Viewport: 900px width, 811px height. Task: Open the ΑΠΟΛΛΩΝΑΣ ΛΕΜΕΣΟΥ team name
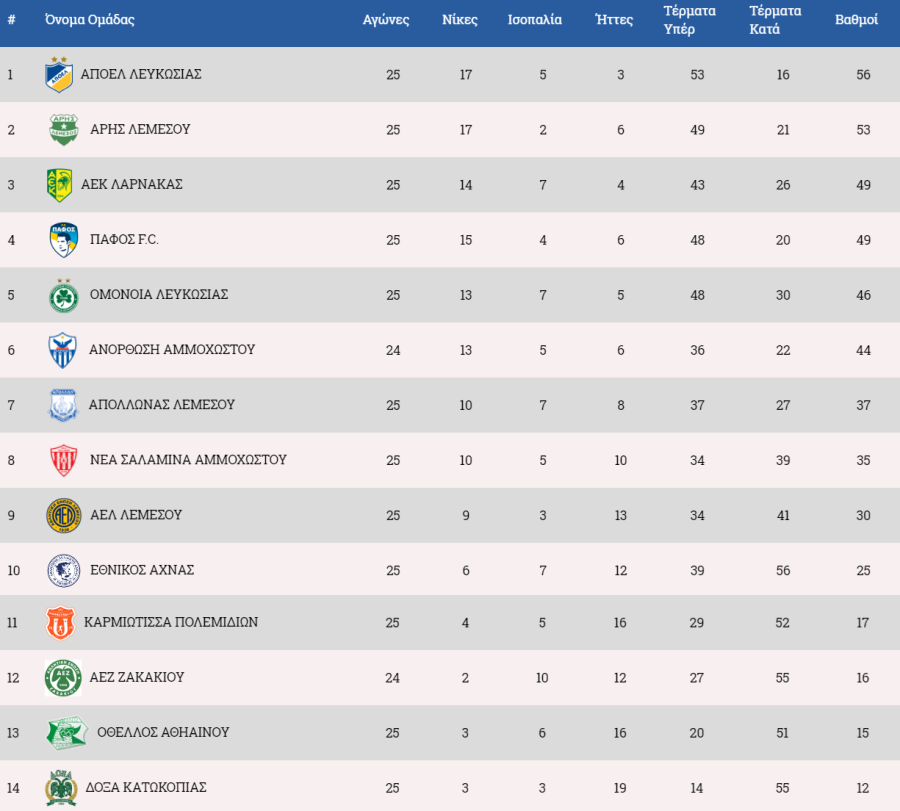(162, 405)
